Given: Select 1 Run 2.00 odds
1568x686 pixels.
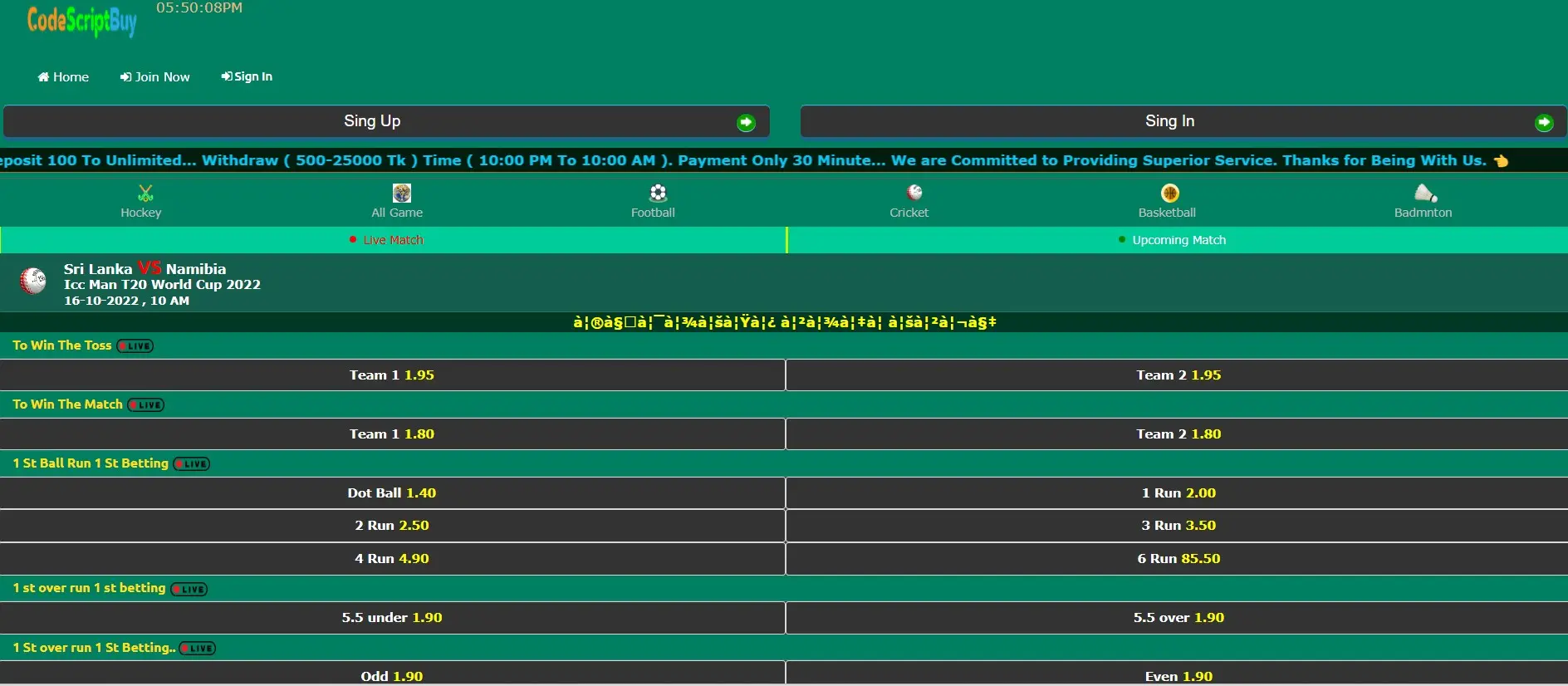Looking at the screenshot, I should (1178, 493).
